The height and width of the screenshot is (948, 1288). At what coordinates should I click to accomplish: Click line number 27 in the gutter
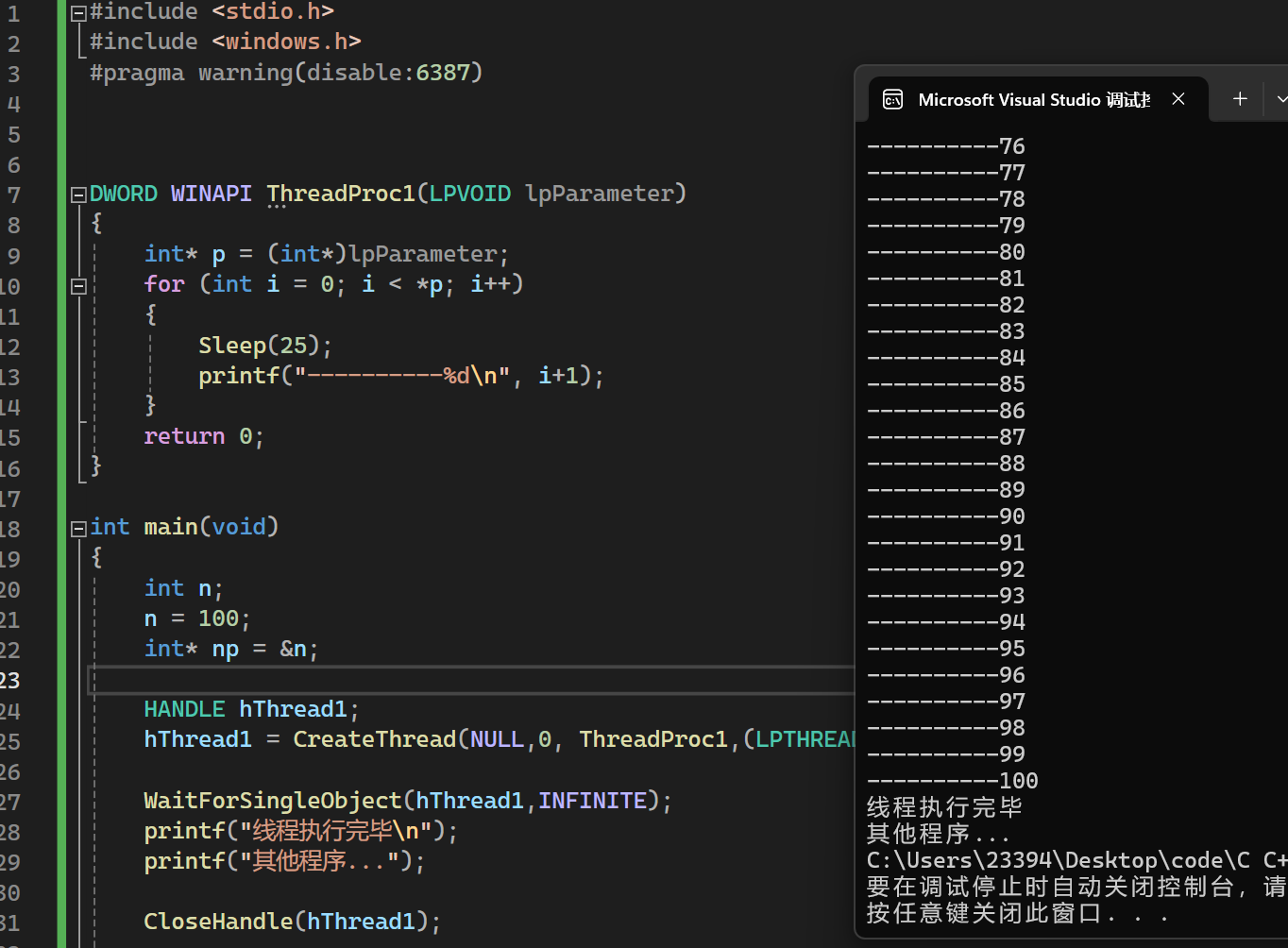[x=10, y=802]
